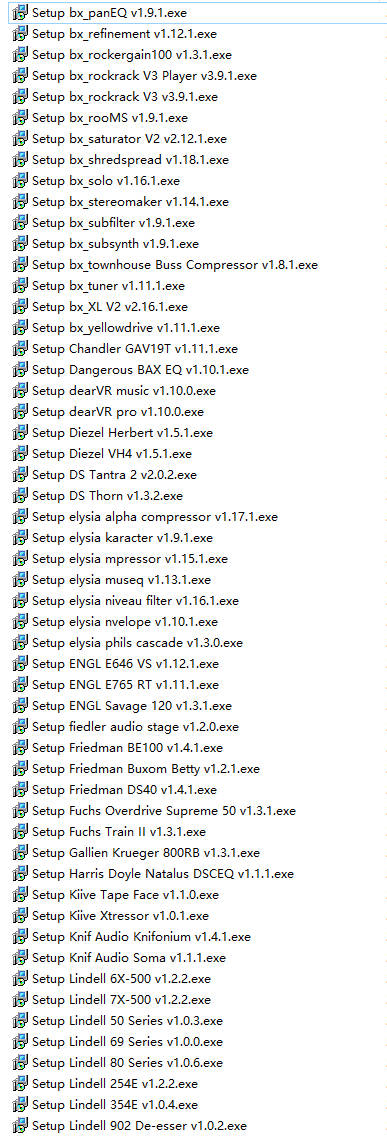387x1137 pixels.
Task: Click "Setup Lindell 50 Series v1.0.3.exe"
Action: pos(128,1022)
